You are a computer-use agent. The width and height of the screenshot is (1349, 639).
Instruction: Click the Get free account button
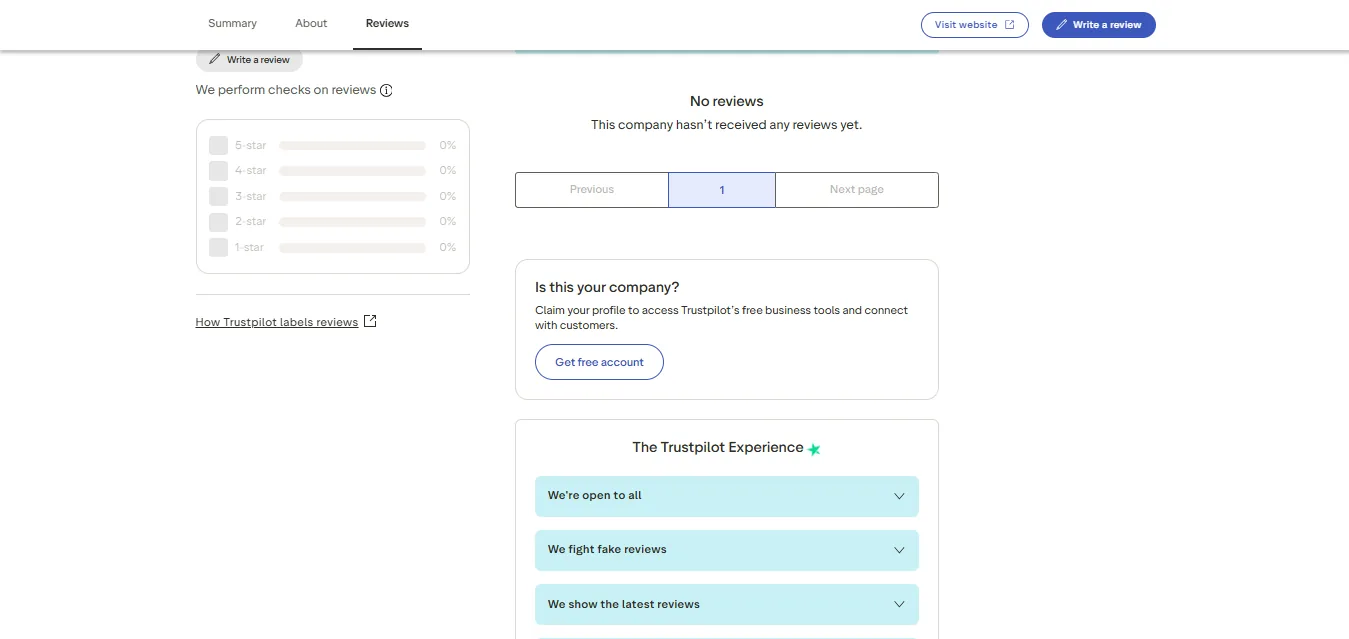(599, 362)
